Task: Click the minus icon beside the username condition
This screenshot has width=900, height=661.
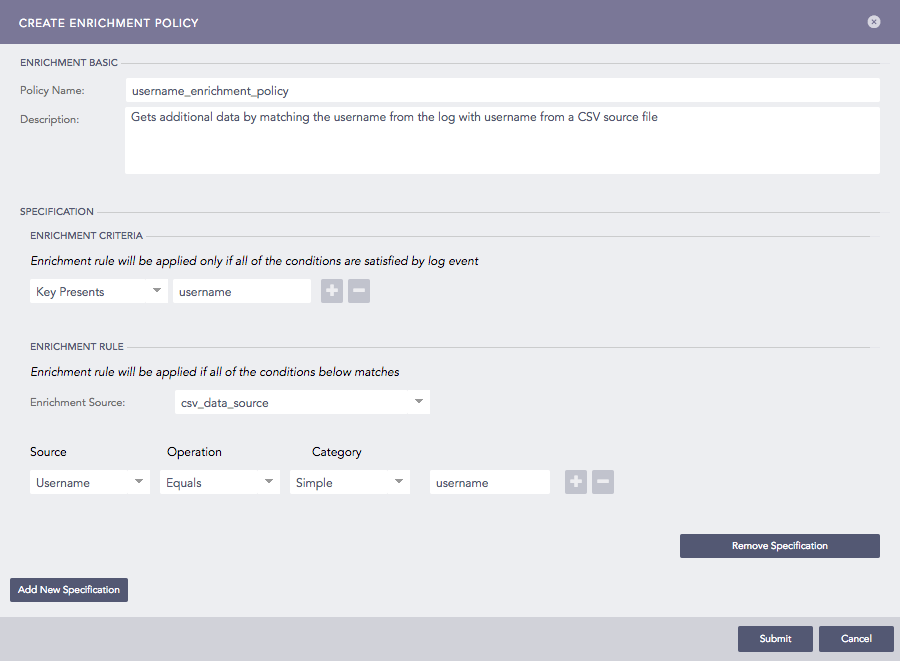Action: [x=359, y=291]
